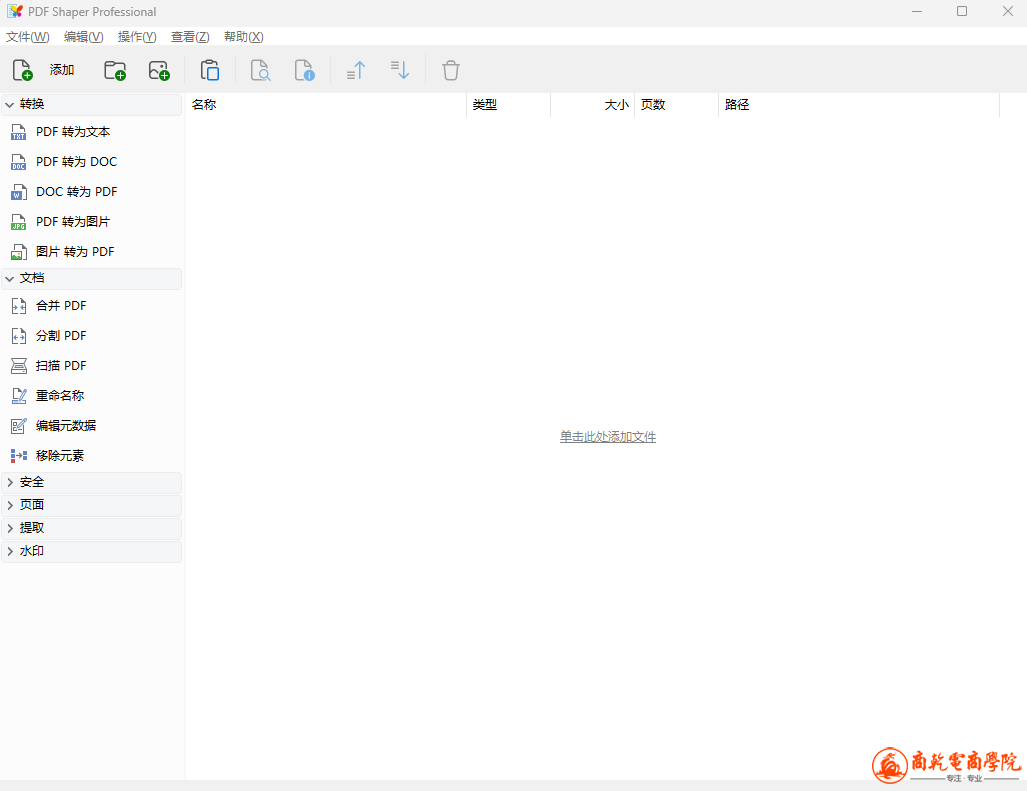Click the add image toolbar icon
The width and height of the screenshot is (1027, 791).
point(159,70)
